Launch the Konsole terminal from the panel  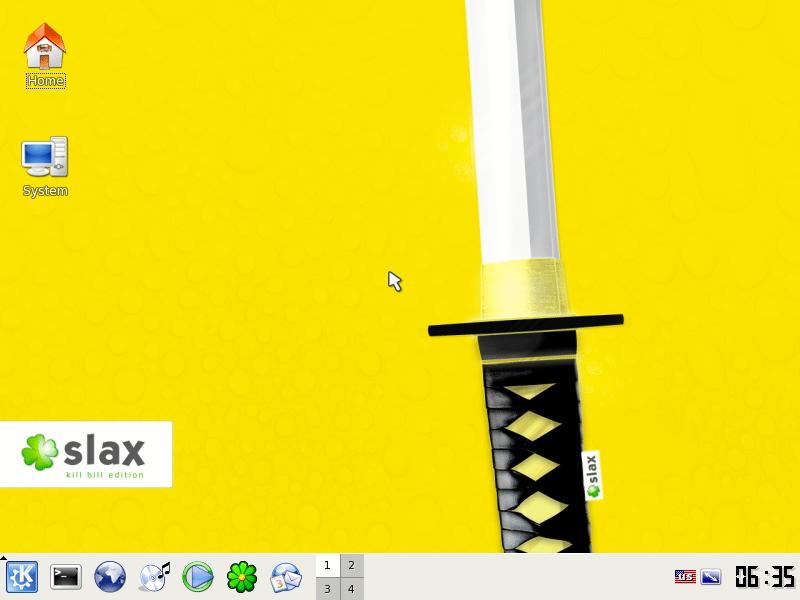click(x=66, y=577)
